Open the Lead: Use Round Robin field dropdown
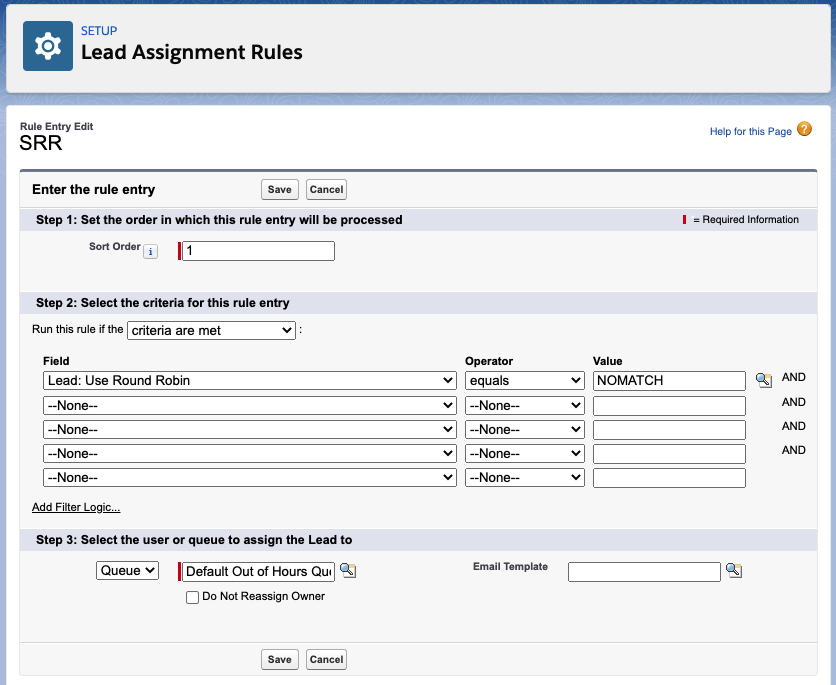Screen dimensions: 836x685 coord(250,381)
